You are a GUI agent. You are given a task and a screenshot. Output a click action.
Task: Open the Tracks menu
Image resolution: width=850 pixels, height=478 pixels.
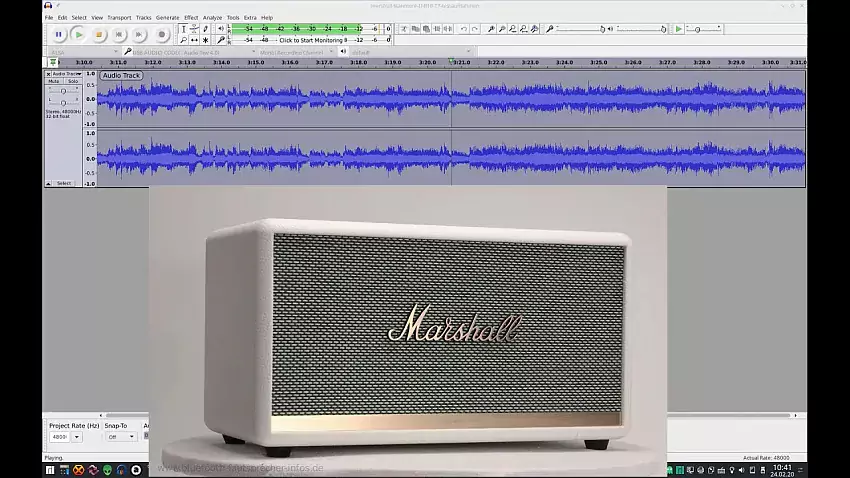pos(144,17)
